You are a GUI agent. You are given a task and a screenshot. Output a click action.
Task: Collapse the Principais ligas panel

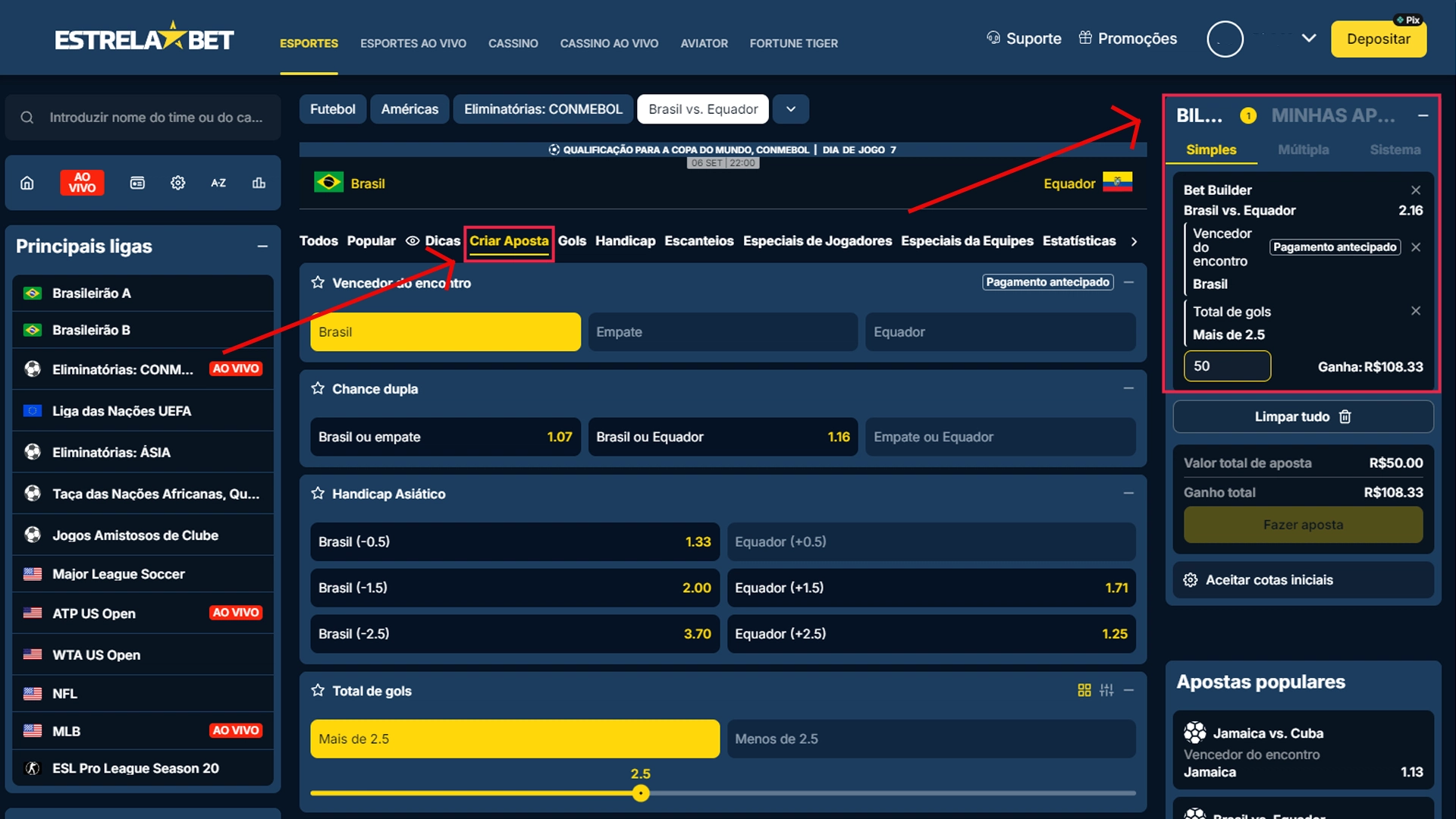(x=262, y=246)
